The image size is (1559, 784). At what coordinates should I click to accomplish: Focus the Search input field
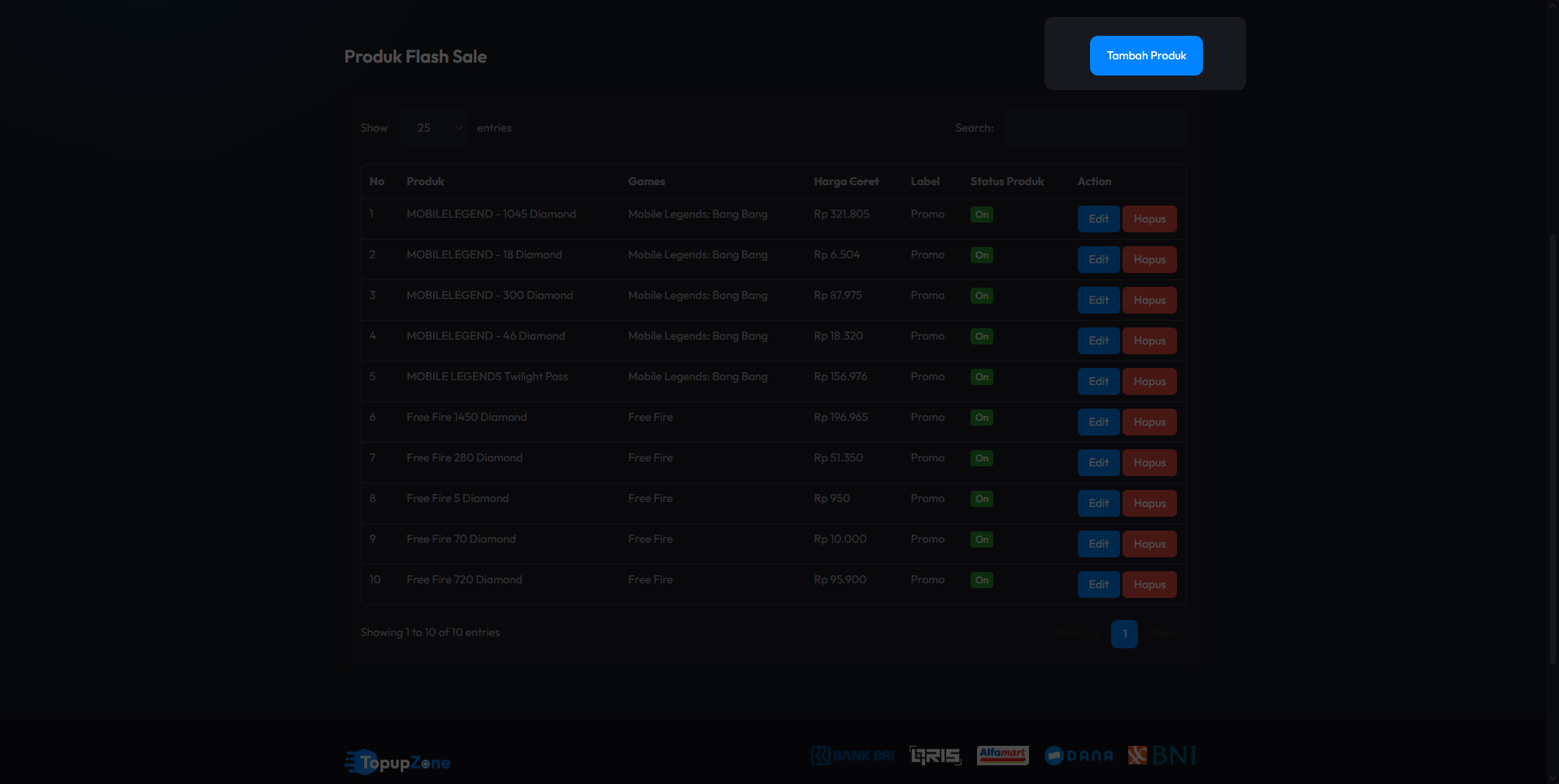point(1093,128)
